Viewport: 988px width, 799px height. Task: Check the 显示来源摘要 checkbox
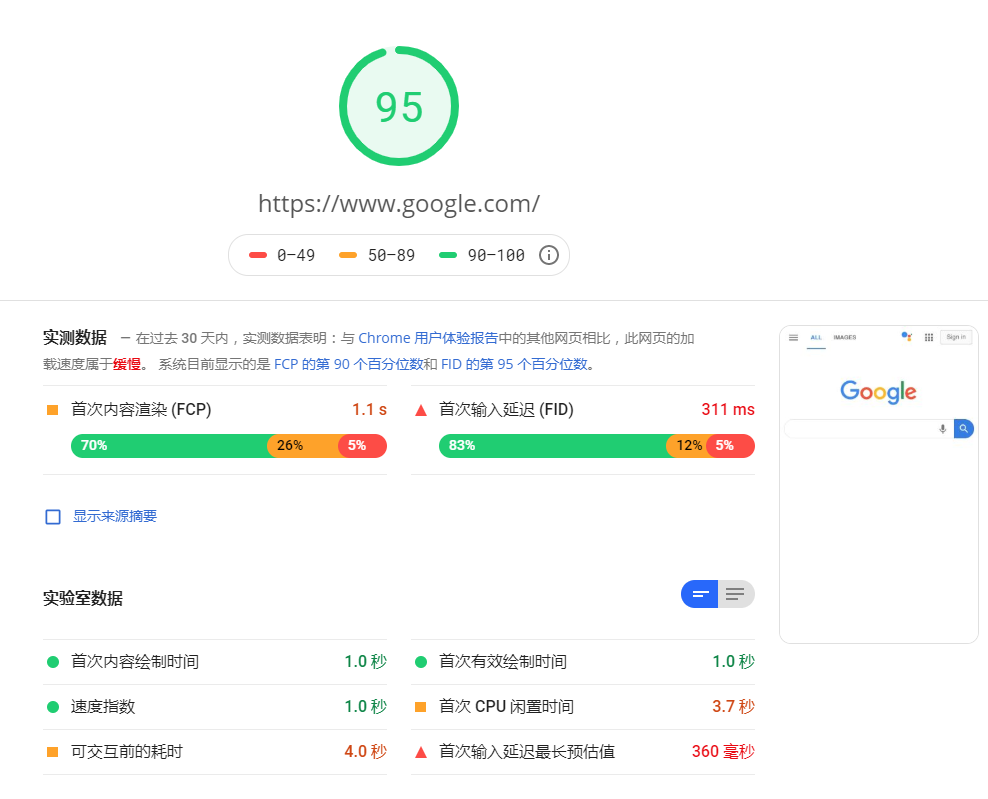53,517
